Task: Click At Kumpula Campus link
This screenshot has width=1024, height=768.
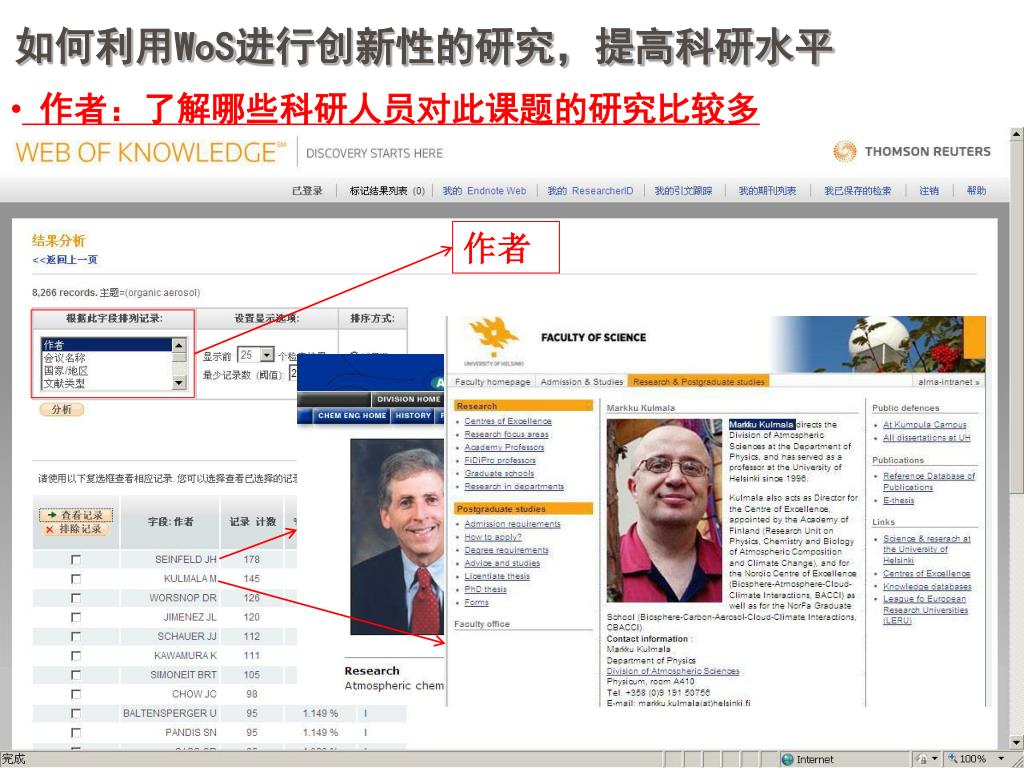Action: point(924,424)
